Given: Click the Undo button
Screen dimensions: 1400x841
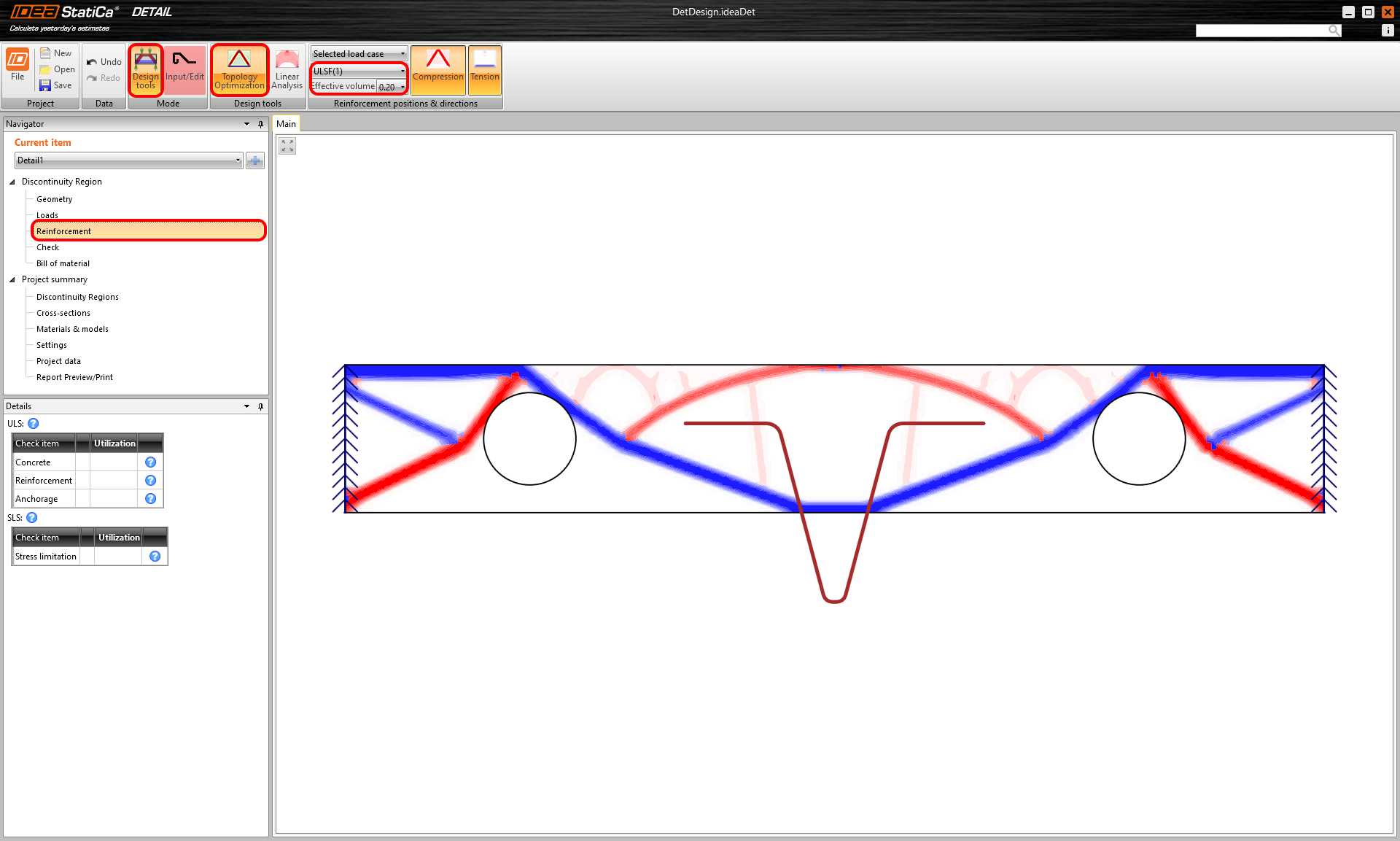Looking at the screenshot, I should [x=104, y=62].
